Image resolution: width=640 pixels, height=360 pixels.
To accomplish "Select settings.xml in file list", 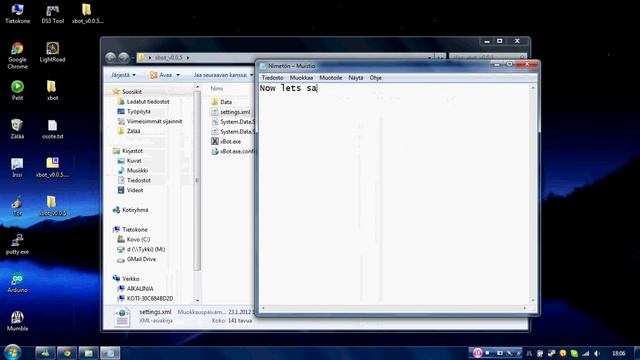I will (231, 112).
